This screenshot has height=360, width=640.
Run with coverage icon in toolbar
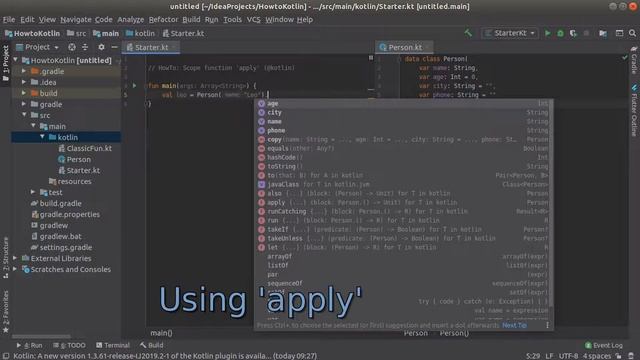point(573,33)
